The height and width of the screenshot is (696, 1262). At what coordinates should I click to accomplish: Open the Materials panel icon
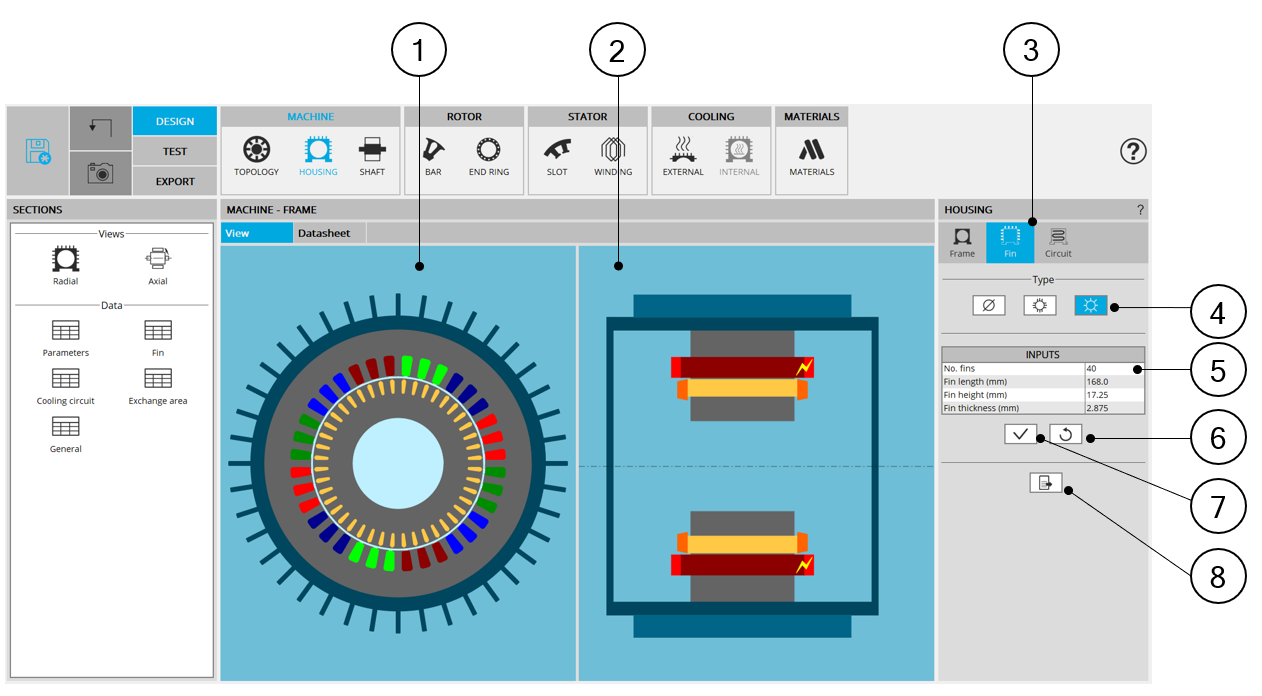pyautogui.click(x=811, y=151)
